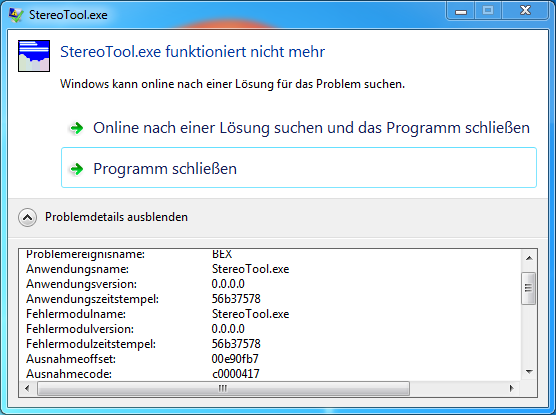556x415 pixels.
Task: Click the StereoTool application icon
Action: pyautogui.click(x=34, y=56)
